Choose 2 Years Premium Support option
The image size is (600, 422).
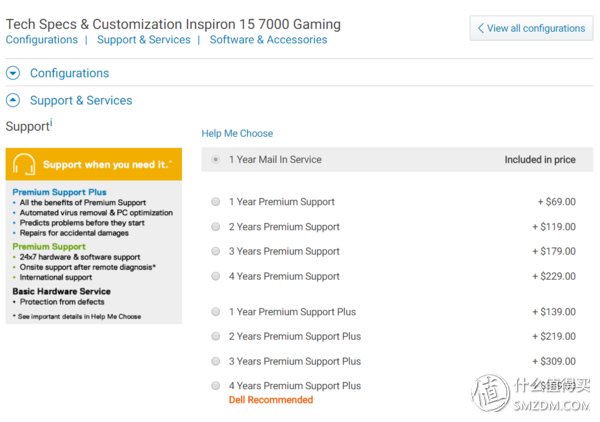click(216, 226)
